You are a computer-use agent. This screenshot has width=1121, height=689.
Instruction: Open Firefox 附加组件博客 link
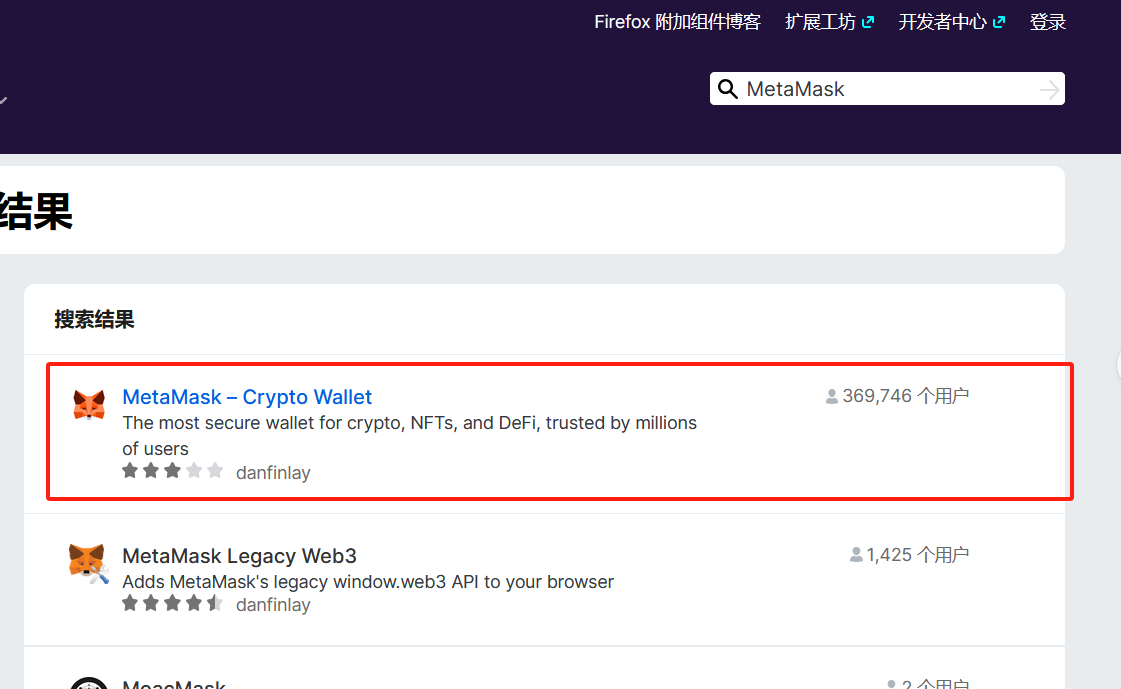tap(677, 22)
